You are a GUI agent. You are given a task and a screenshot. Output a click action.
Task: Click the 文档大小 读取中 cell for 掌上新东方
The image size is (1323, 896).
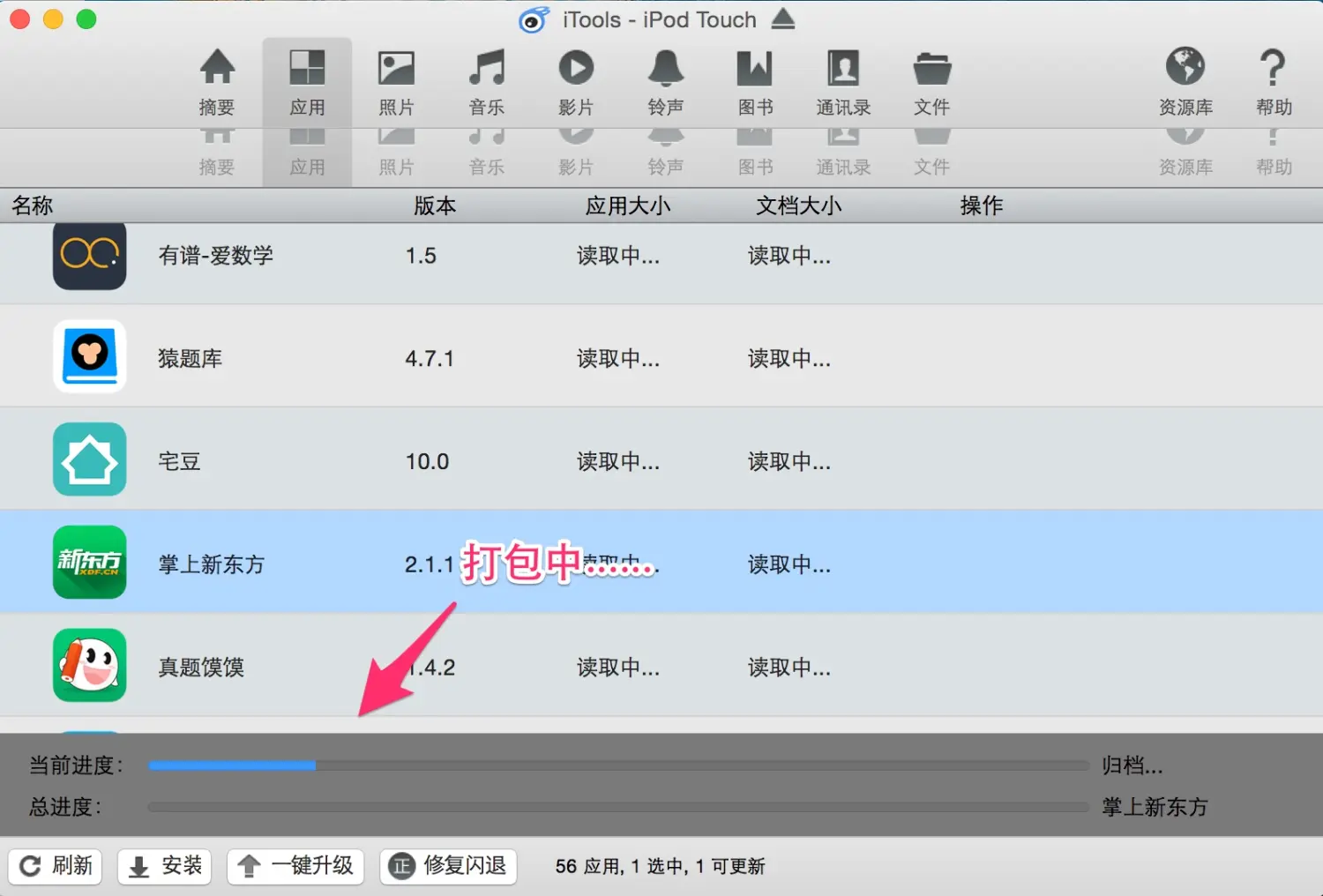tap(789, 564)
